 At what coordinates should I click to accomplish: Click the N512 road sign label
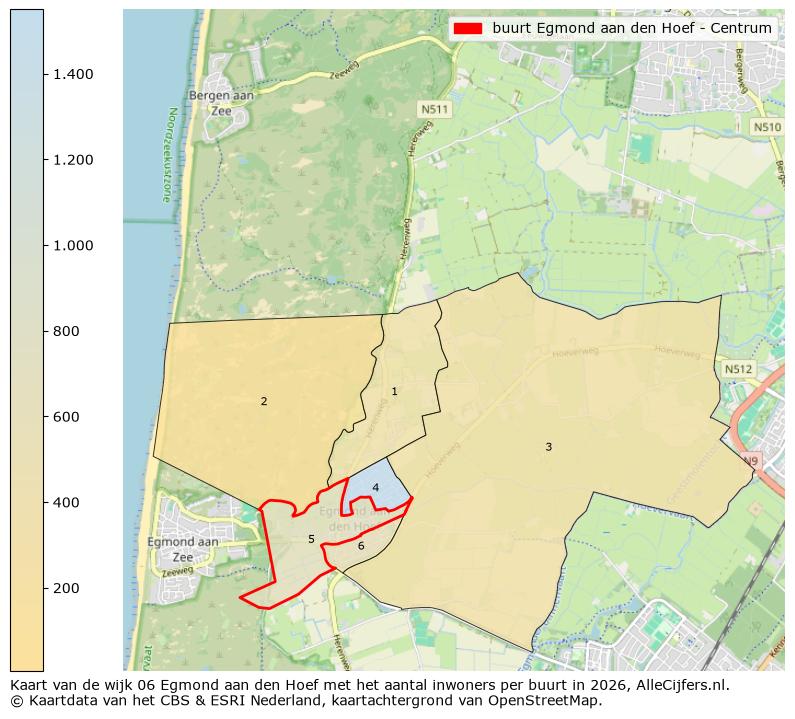tap(738, 369)
